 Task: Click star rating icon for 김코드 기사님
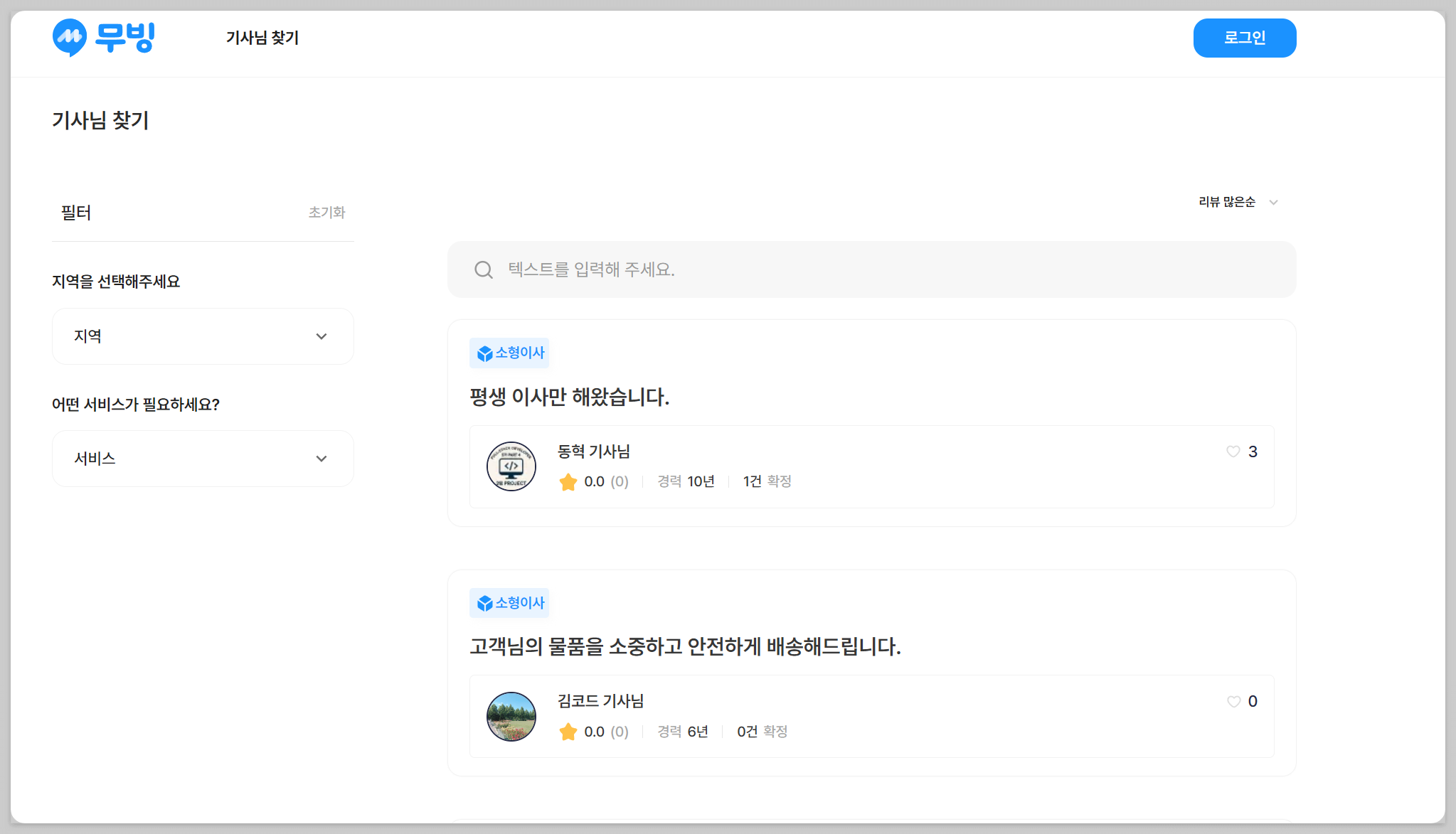[x=568, y=732]
